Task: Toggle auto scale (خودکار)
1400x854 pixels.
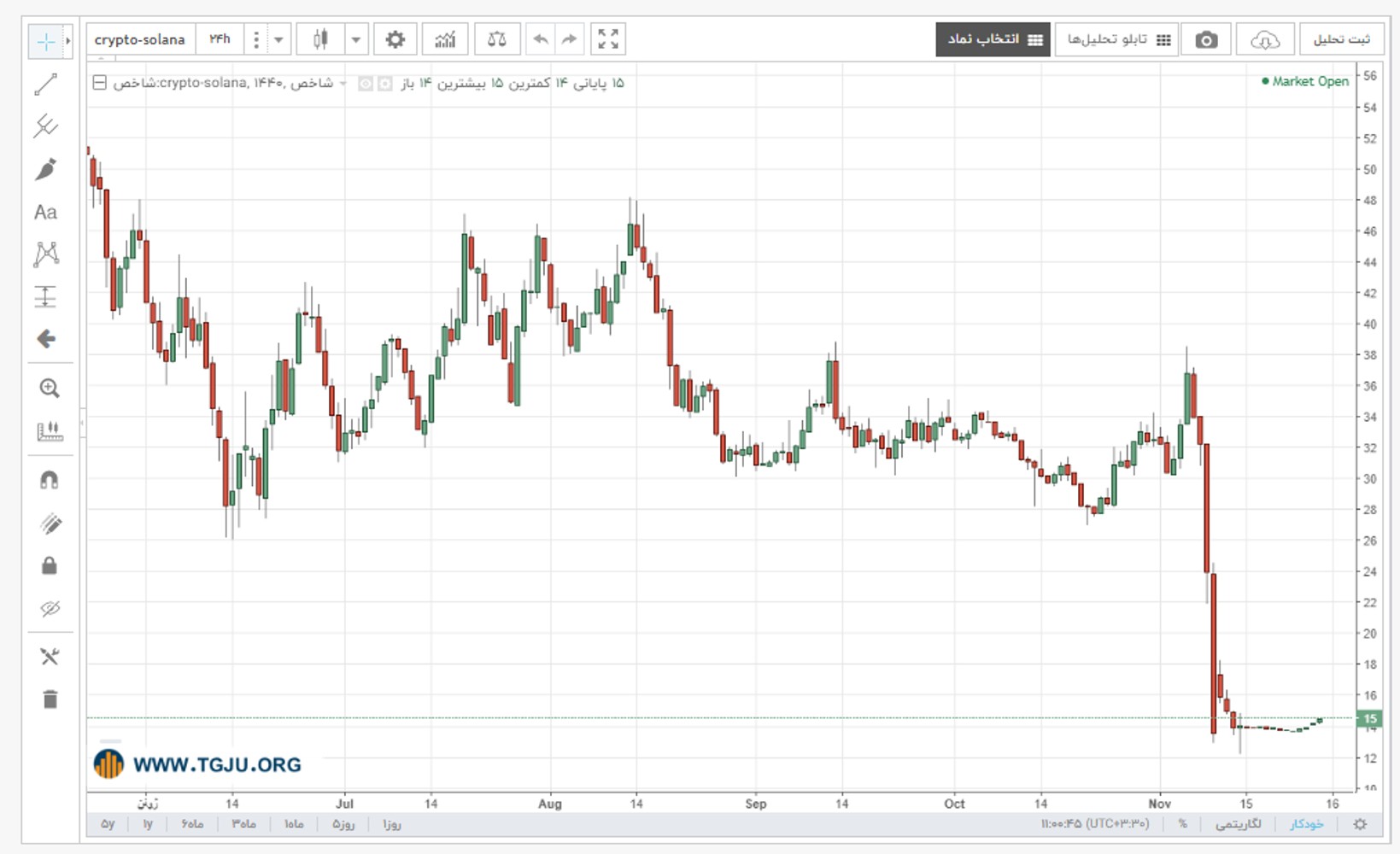Action: 1306,824
